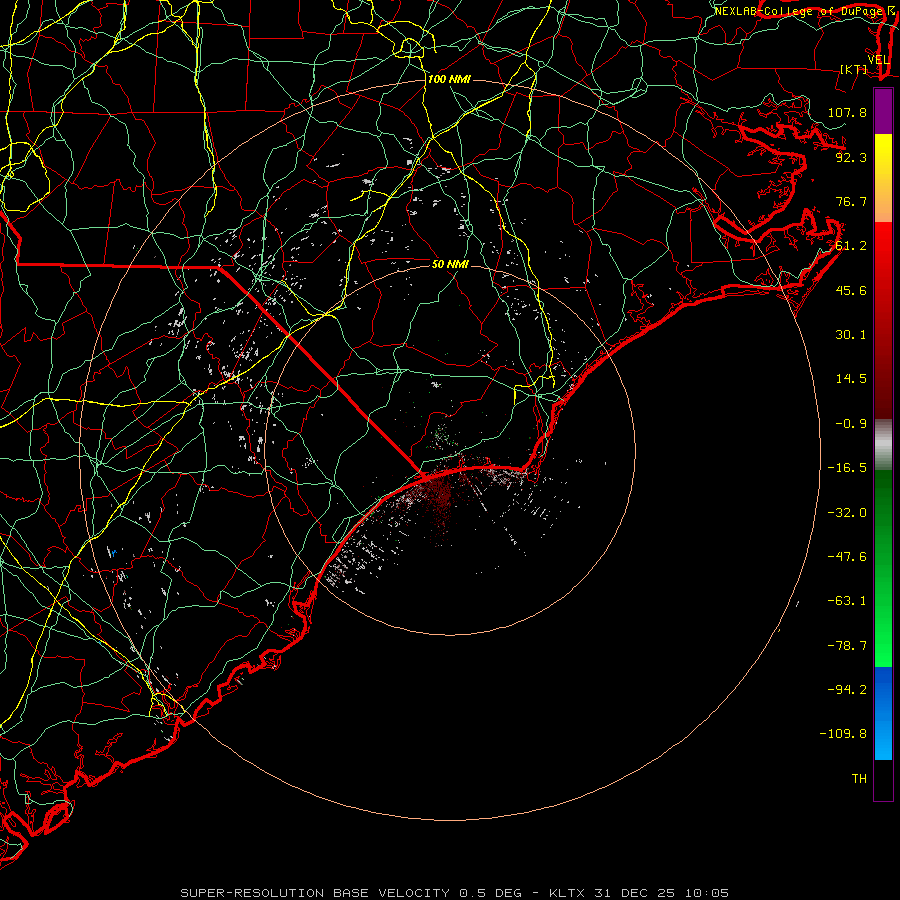Select the 45.6 legend value

pos(851,290)
